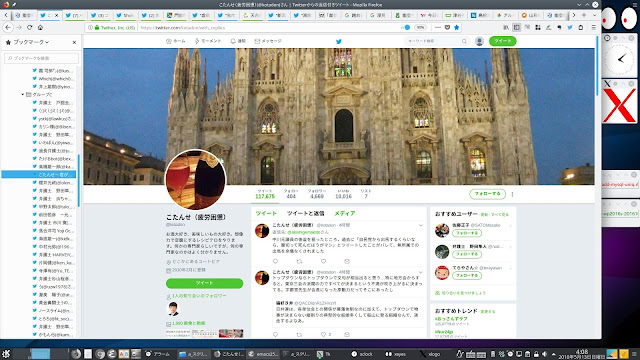Open the second tweet's dropdown chevron
Viewport: 640px width, 360px height.
click(x=420, y=272)
